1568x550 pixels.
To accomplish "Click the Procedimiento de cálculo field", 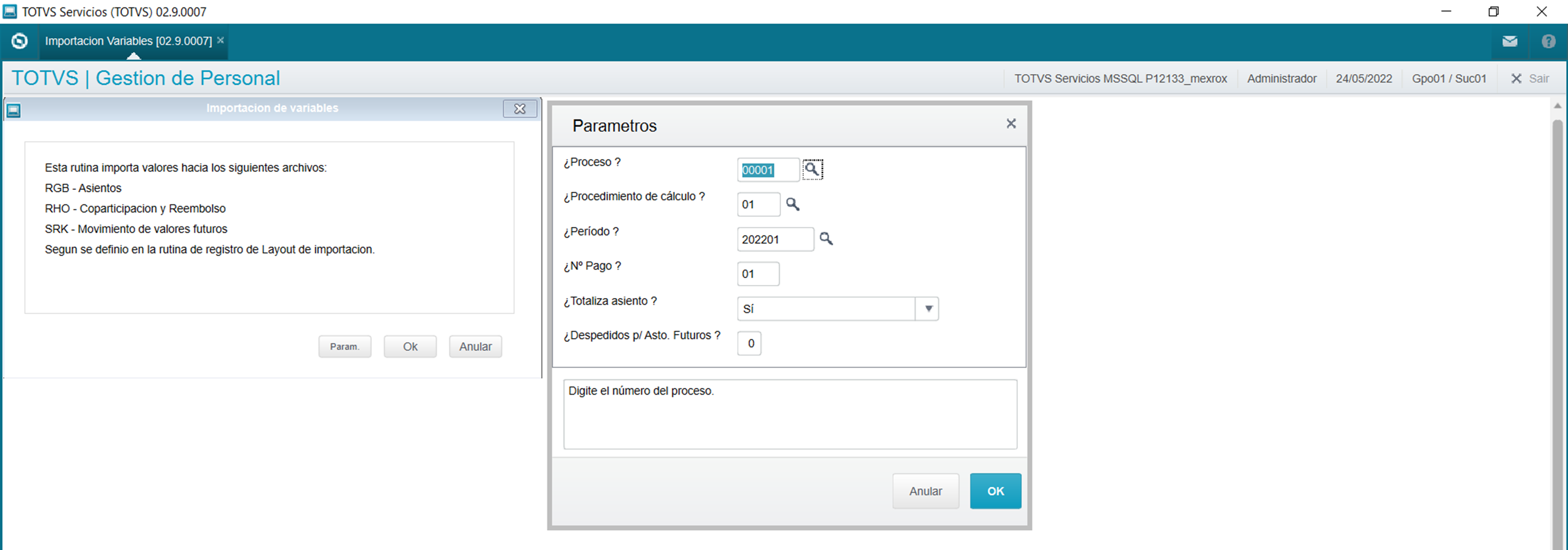I will pyautogui.click(x=758, y=204).
